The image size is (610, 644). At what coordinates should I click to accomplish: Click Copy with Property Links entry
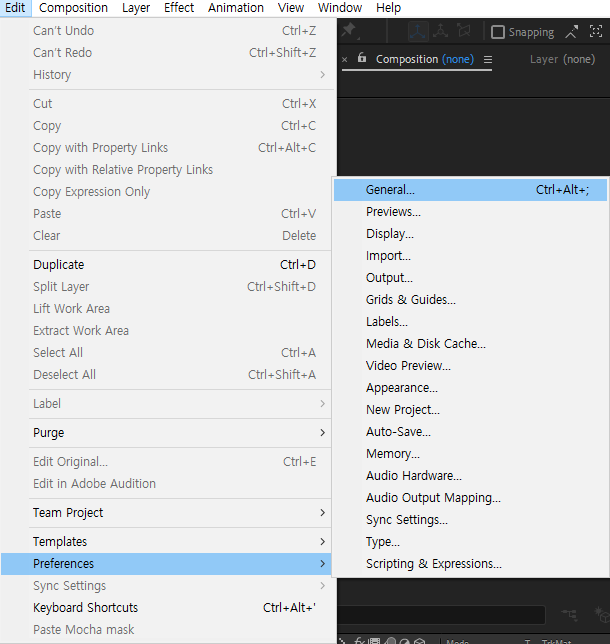tap(166, 148)
